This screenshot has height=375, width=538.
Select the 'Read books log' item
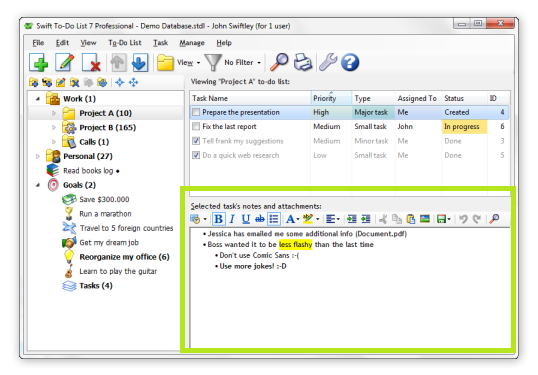point(88,171)
